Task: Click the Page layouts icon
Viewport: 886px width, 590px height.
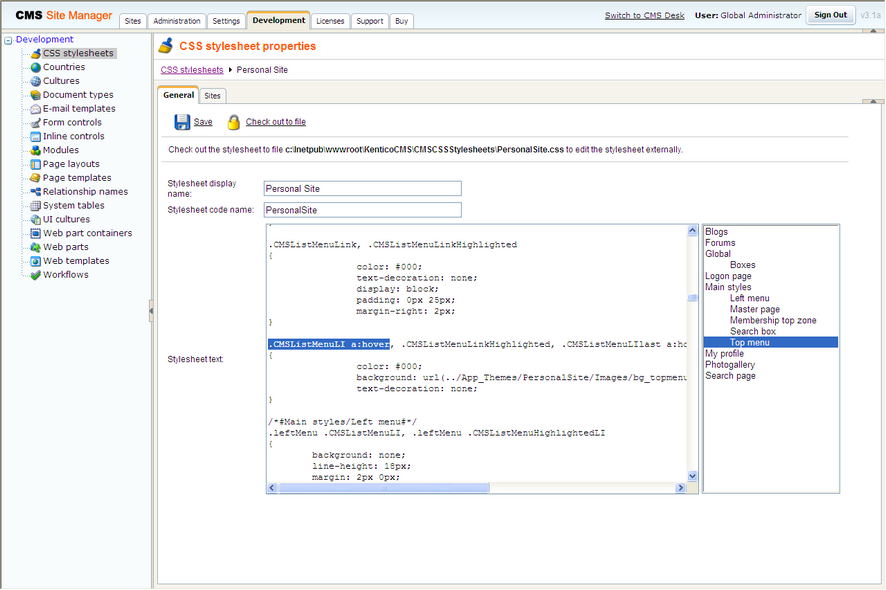Action: click(x=36, y=164)
